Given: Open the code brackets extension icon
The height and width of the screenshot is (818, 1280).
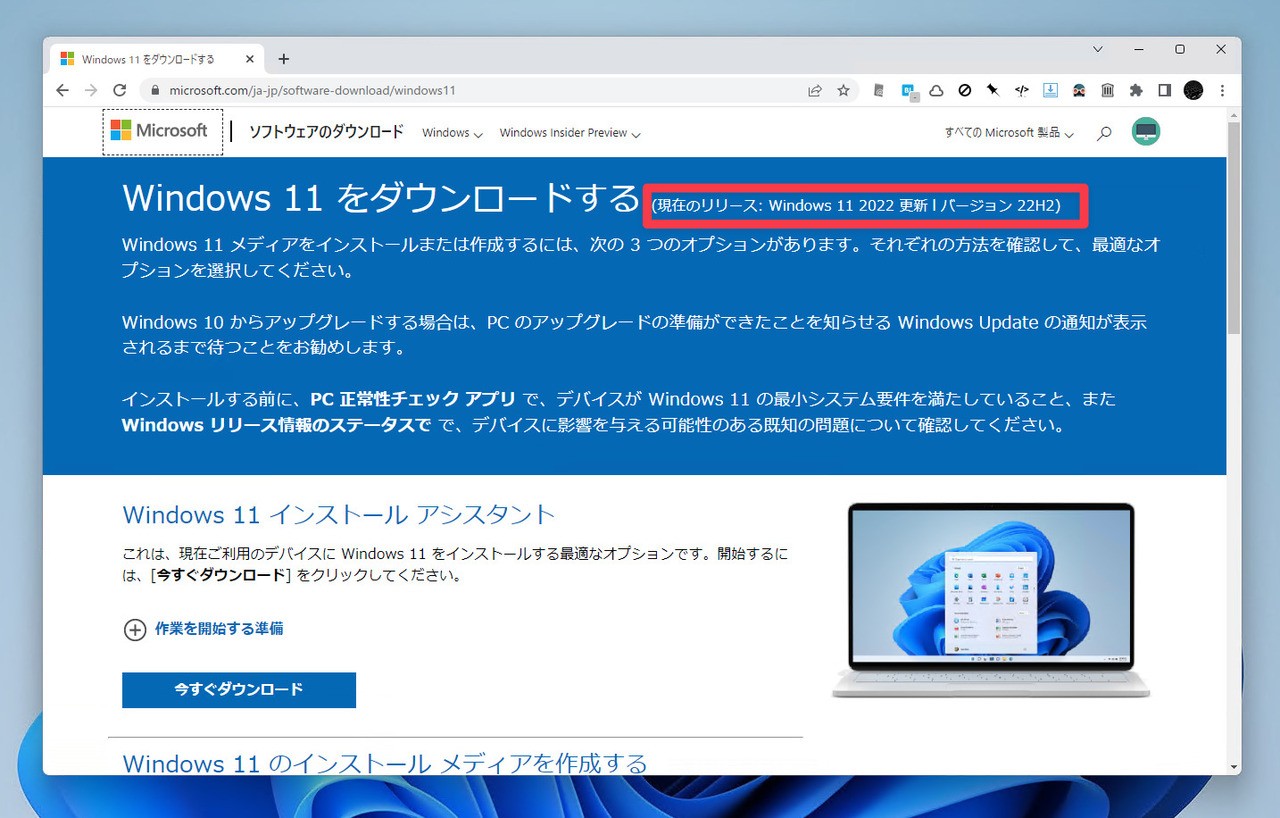Looking at the screenshot, I should [x=1022, y=90].
